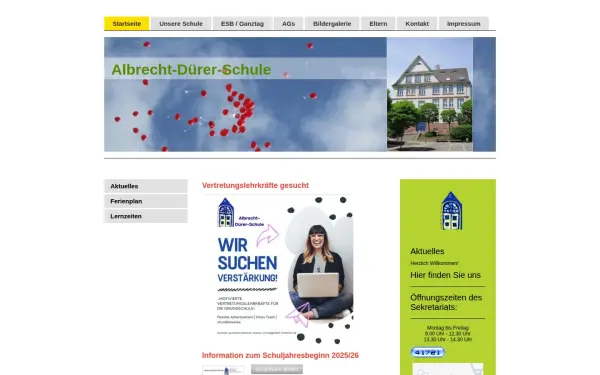
Task: Click Information zum Schuljahresbeginn 2025/26 heading
Action: 280,355
